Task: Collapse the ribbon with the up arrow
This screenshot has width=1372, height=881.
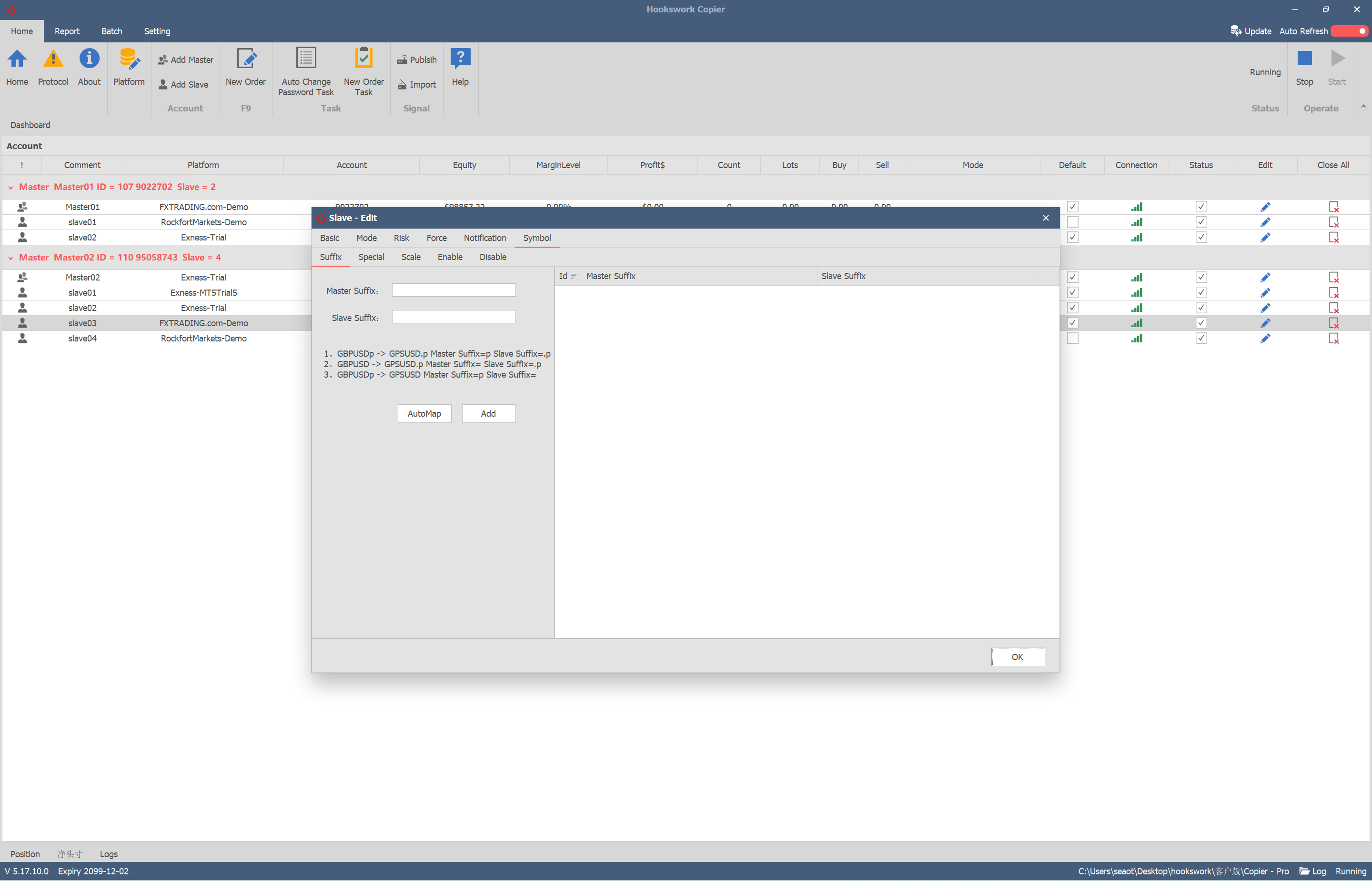Action: pos(1363,106)
